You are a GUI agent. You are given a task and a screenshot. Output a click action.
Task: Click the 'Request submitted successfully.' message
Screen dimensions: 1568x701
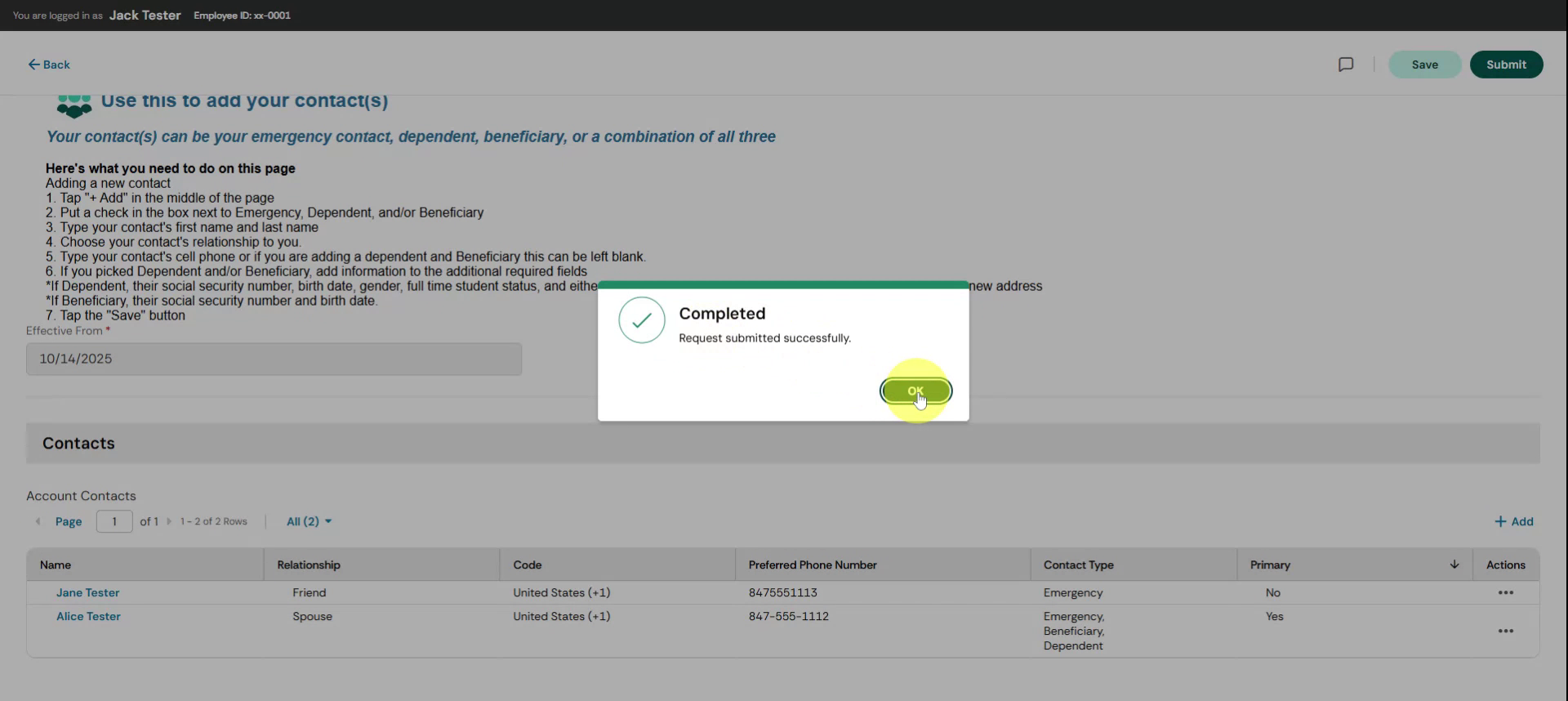pyautogui.click(x=764, y=337)
